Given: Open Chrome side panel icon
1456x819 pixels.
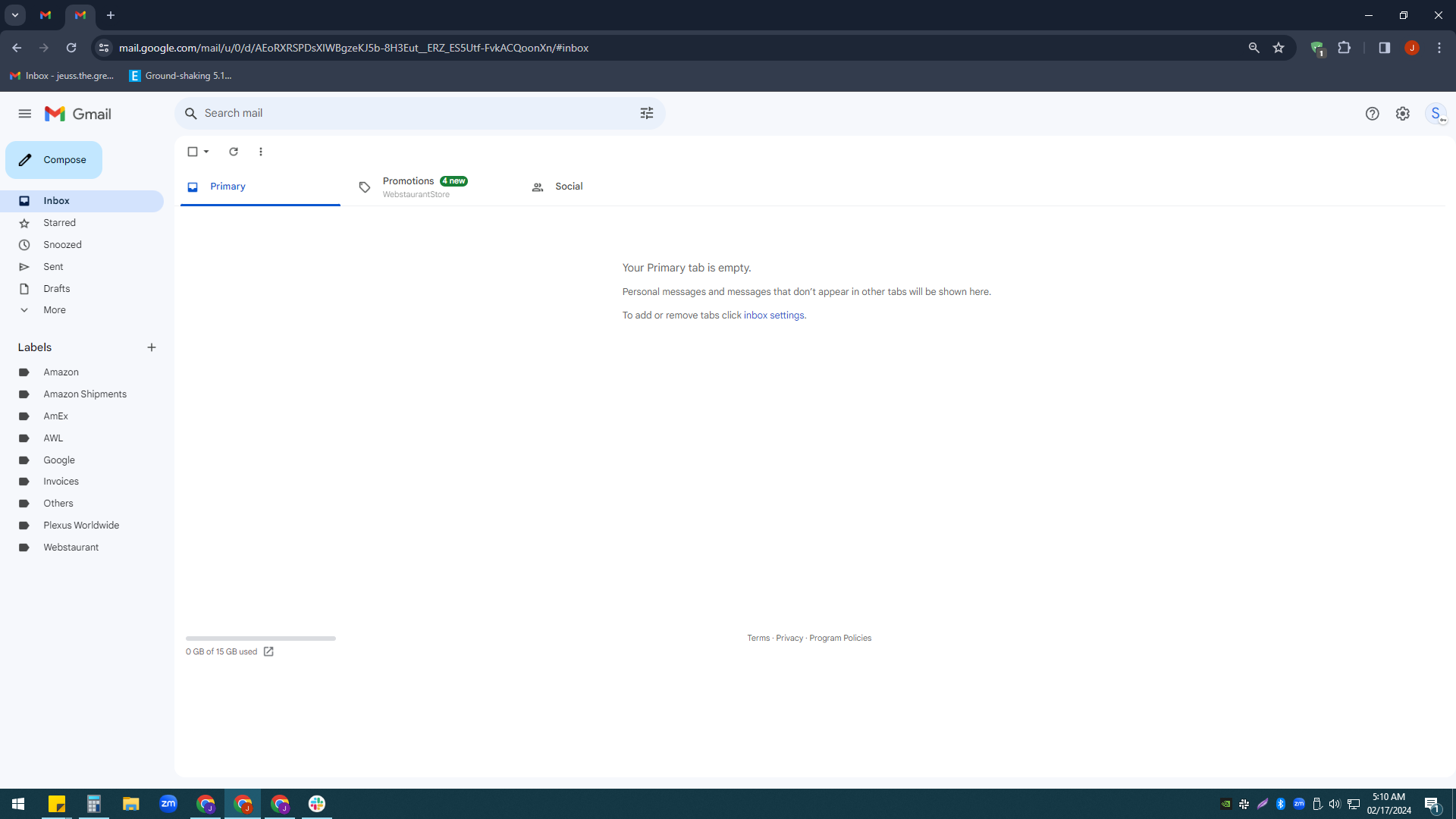Looking at the screenshot, I should pyautogui.click(x=1385, y=48).
